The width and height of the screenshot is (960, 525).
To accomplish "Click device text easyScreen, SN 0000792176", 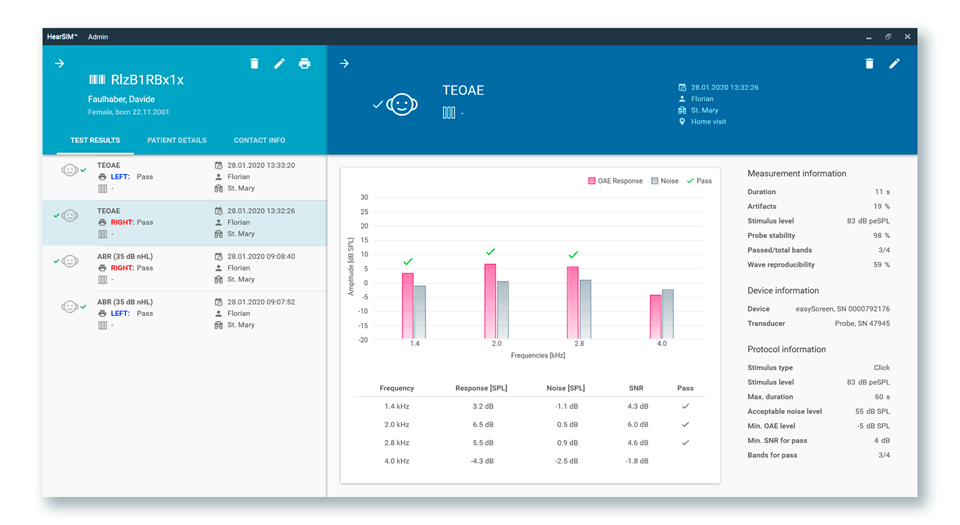I will (842, 309).
